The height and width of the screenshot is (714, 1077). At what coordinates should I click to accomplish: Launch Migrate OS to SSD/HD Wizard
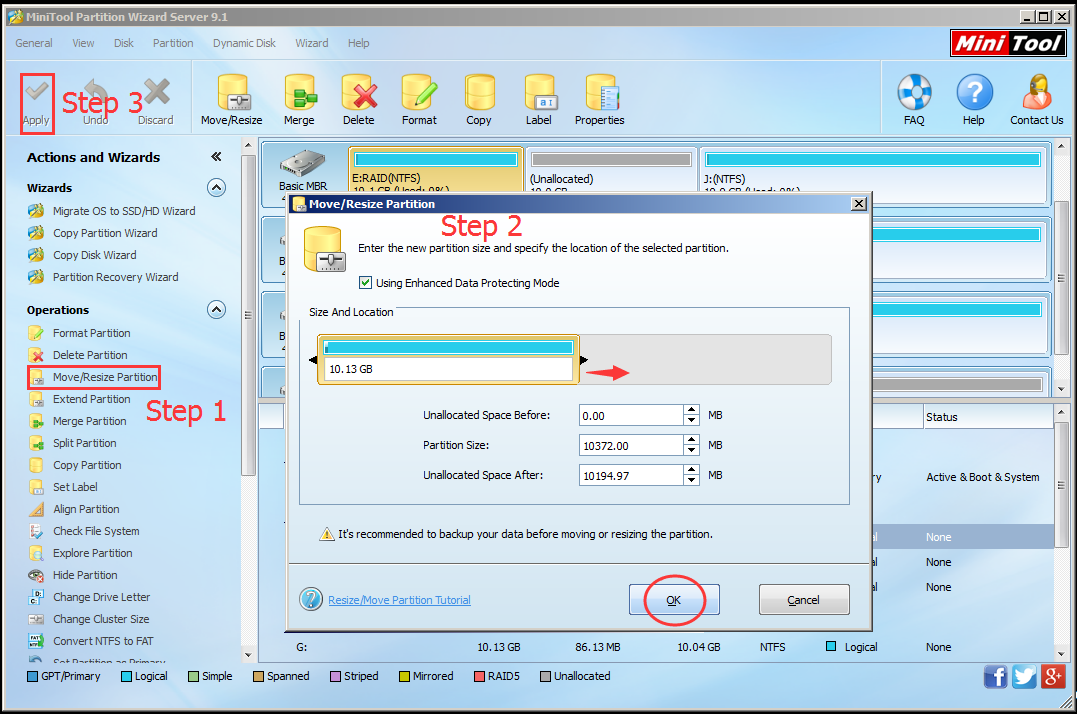(x=124, y=211)
